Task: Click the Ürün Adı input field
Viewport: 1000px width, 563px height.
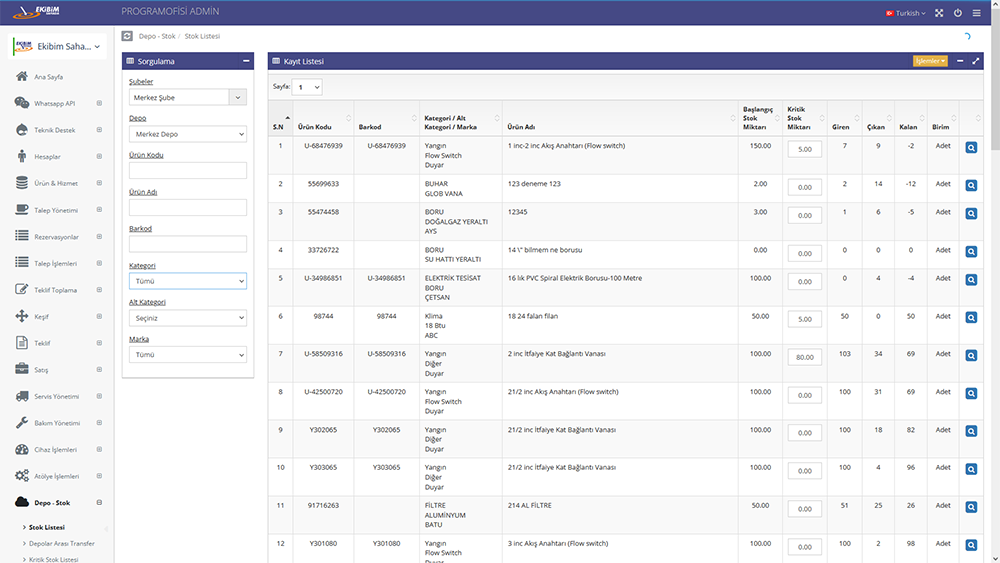Action: pos(188,207)
